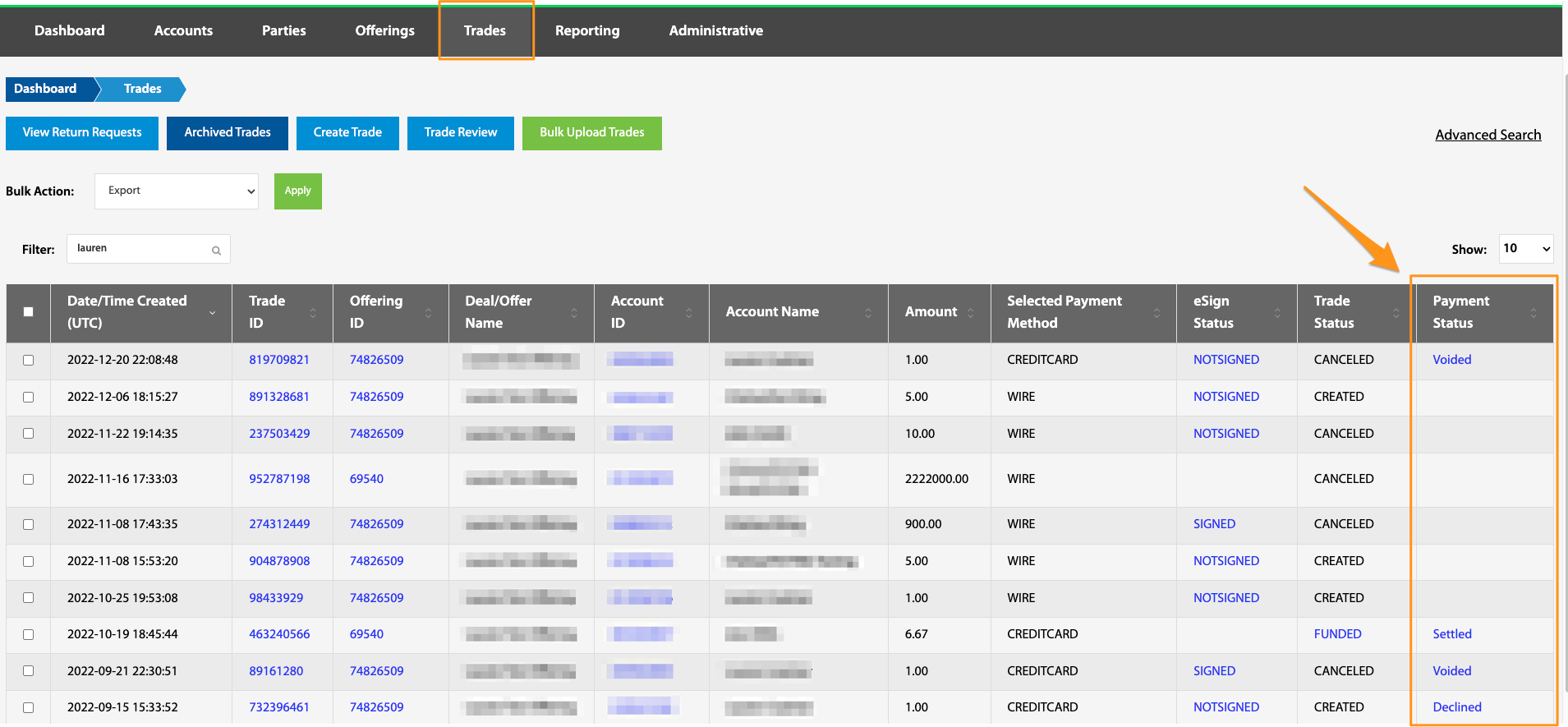Screen dimensions: 1568x727
Task: Toggle the select-all checkbox in header
Action: point(29,312)
